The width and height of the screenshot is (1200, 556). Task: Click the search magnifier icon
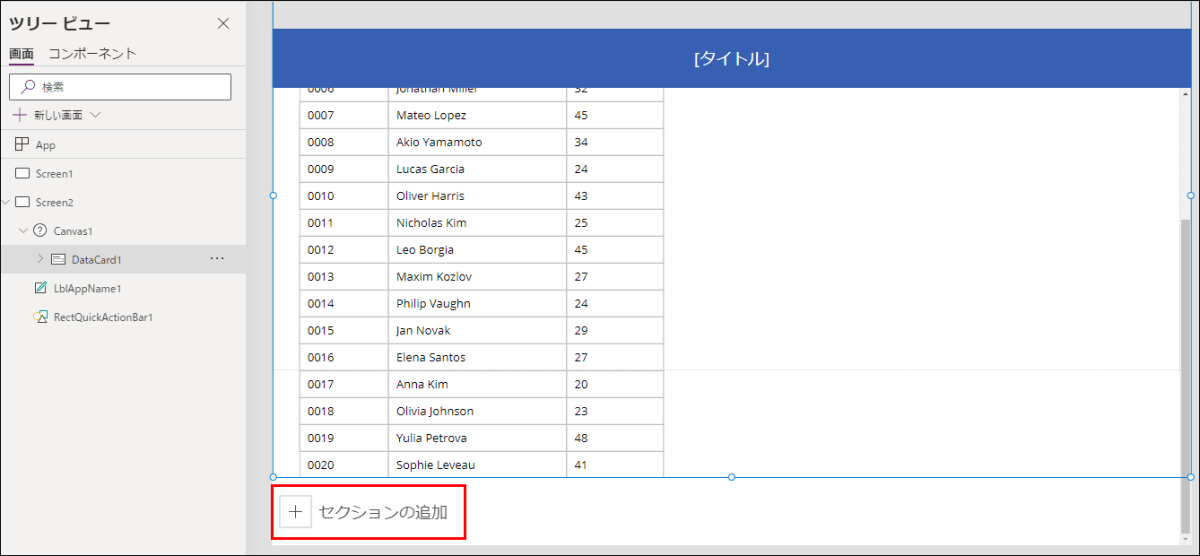pyautogui.click(x=28, y=87)
